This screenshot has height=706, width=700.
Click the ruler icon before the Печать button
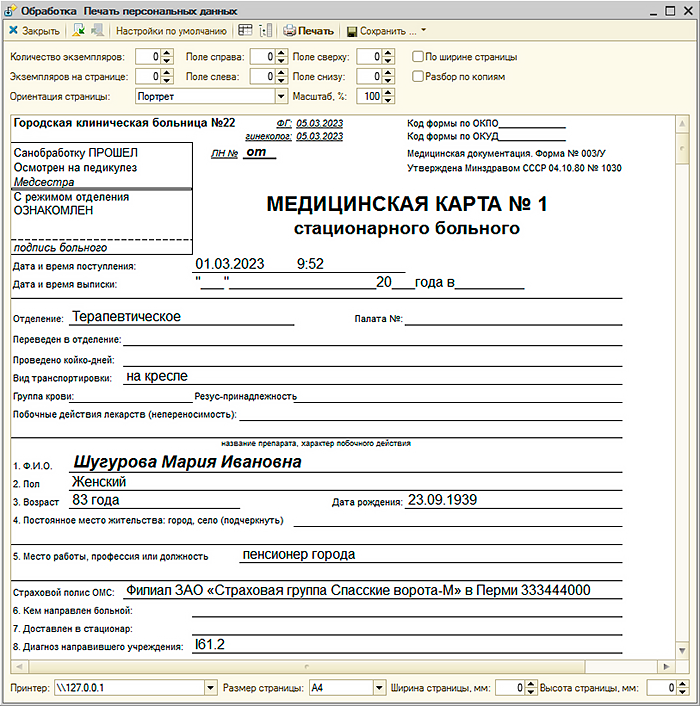[x=265, y=31]
